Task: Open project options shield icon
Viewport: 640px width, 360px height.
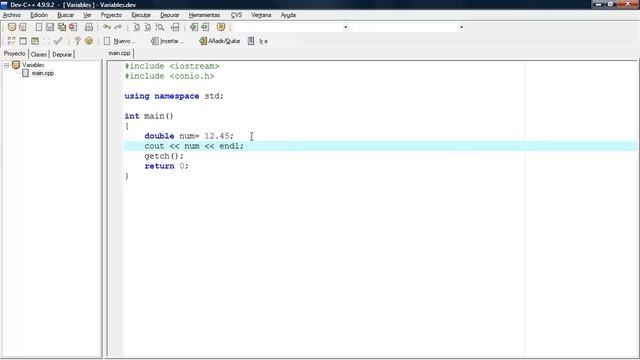Action: 221,27
